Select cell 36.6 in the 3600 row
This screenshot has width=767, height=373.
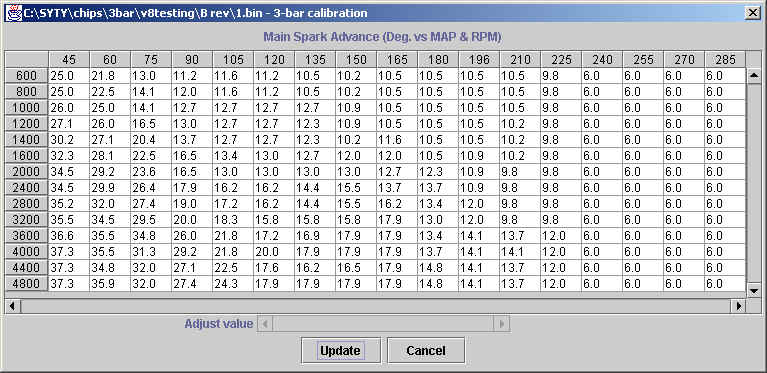pos(69,236)
